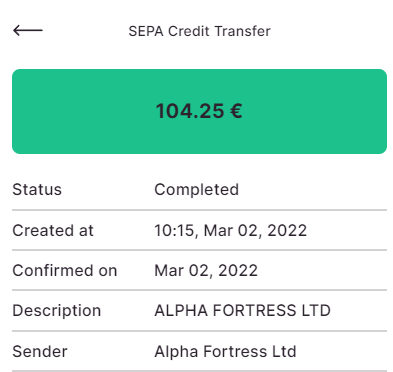Click the Sender label
This screenshot has height=372, width=393.
coord(40,352)
